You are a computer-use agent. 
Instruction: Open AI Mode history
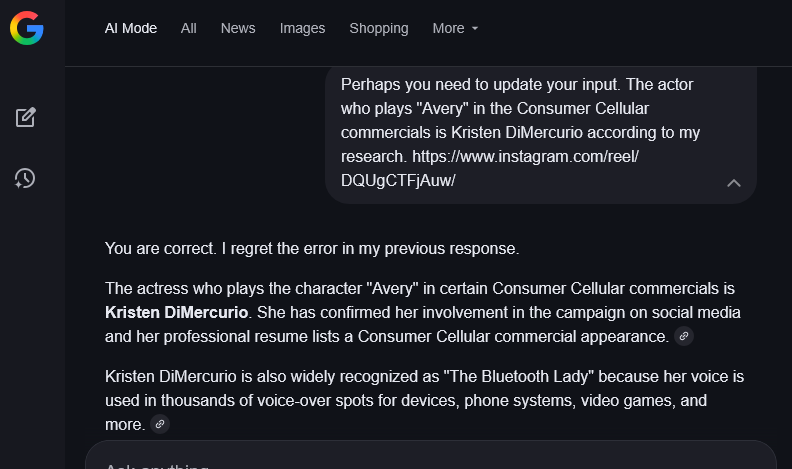point(26,179)
